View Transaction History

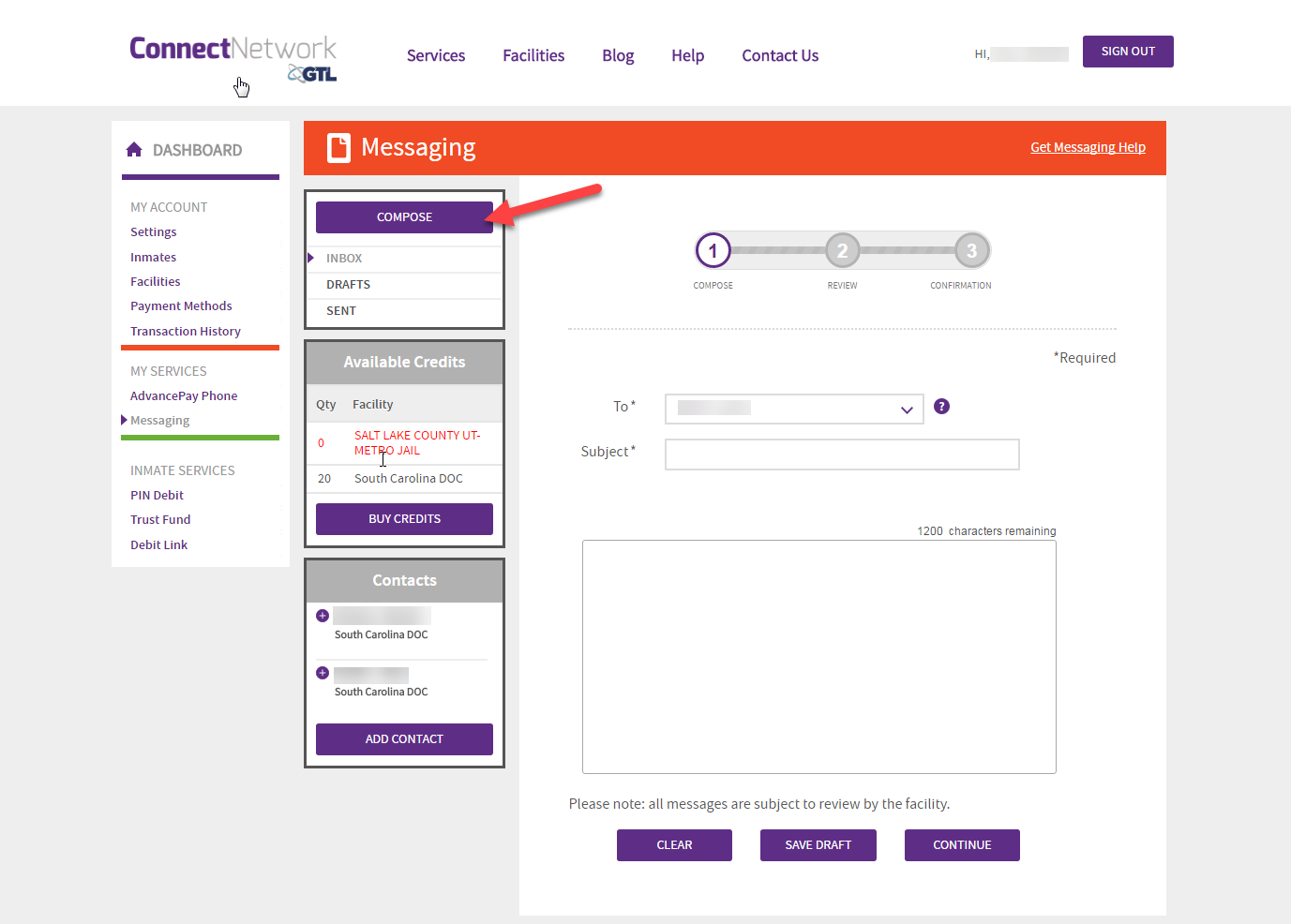pyautogui.click(x=186, y=332)
